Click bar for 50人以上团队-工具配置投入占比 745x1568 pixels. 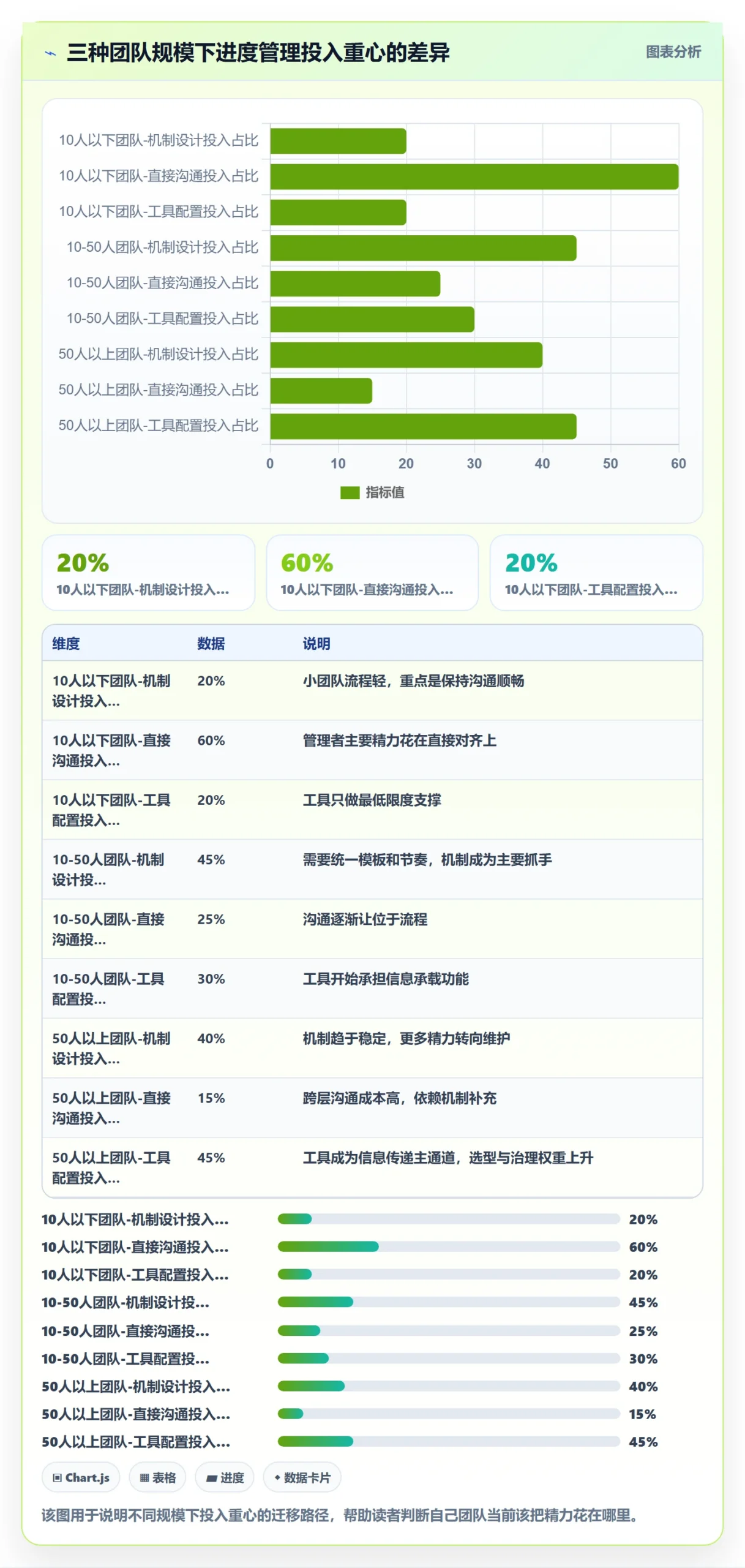[423, 426]
